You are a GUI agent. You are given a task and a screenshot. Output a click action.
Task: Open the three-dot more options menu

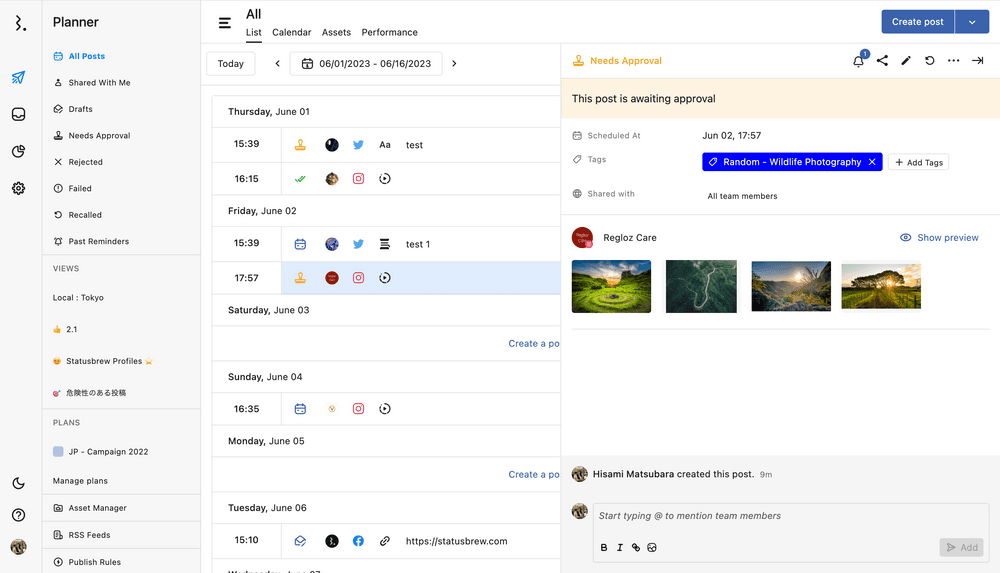pyautogui.click(x=954, y=61)
